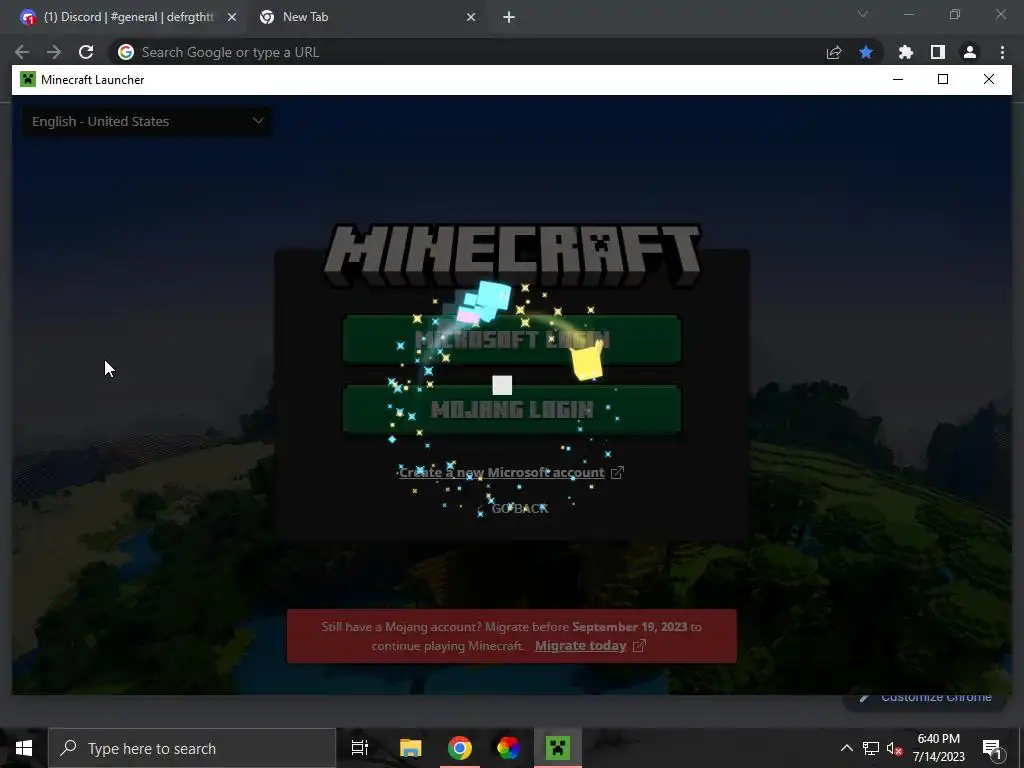This screenshot has height=768, width=1024.
Task: Open Chrome extensions puzzle icon
Action: tap(906, 52)
